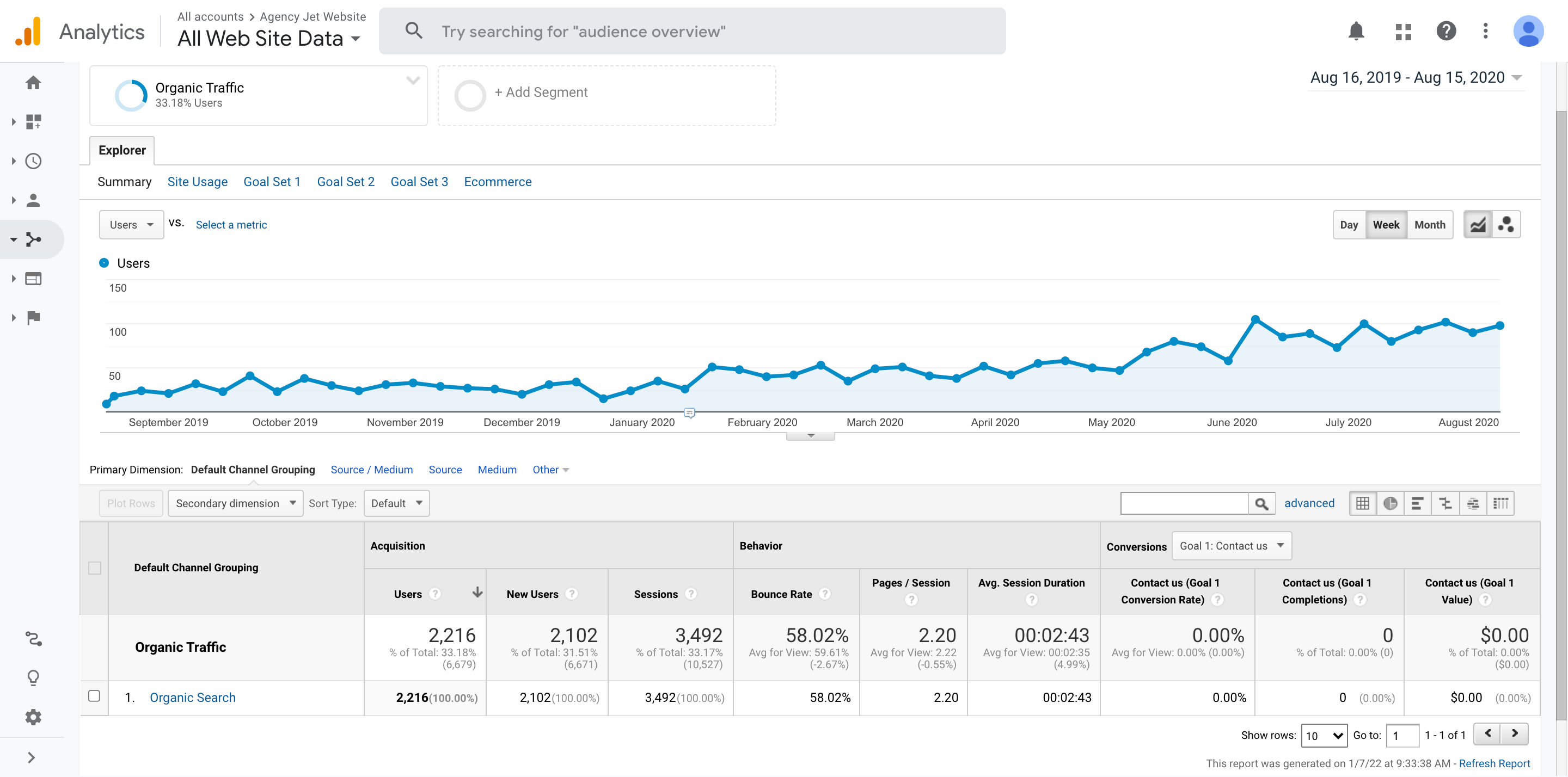
Task: Switch to the Goal Set 3 tab
Action: 419,182
